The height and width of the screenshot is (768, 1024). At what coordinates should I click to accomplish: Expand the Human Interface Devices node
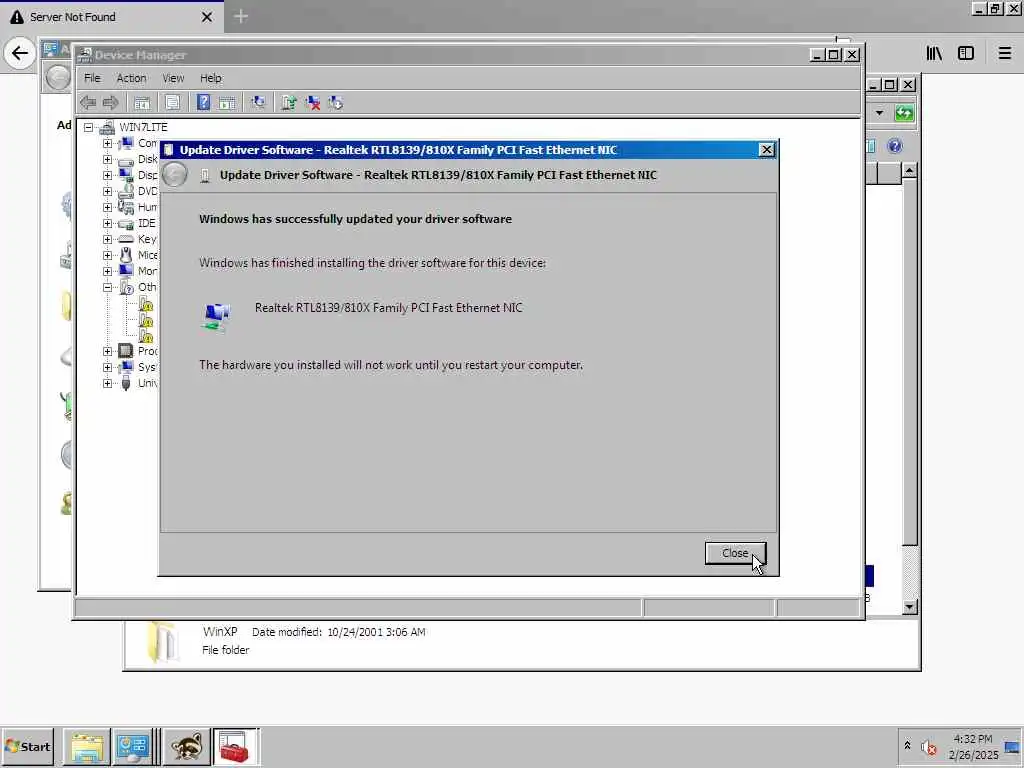tap(107, 207)
